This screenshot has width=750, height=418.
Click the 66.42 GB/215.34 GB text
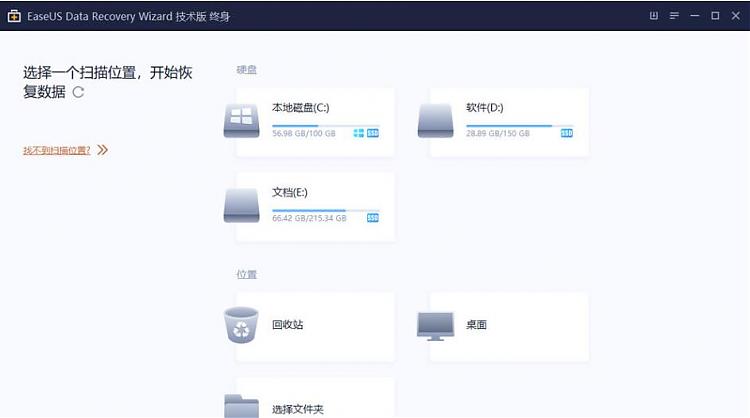[309, 218]
